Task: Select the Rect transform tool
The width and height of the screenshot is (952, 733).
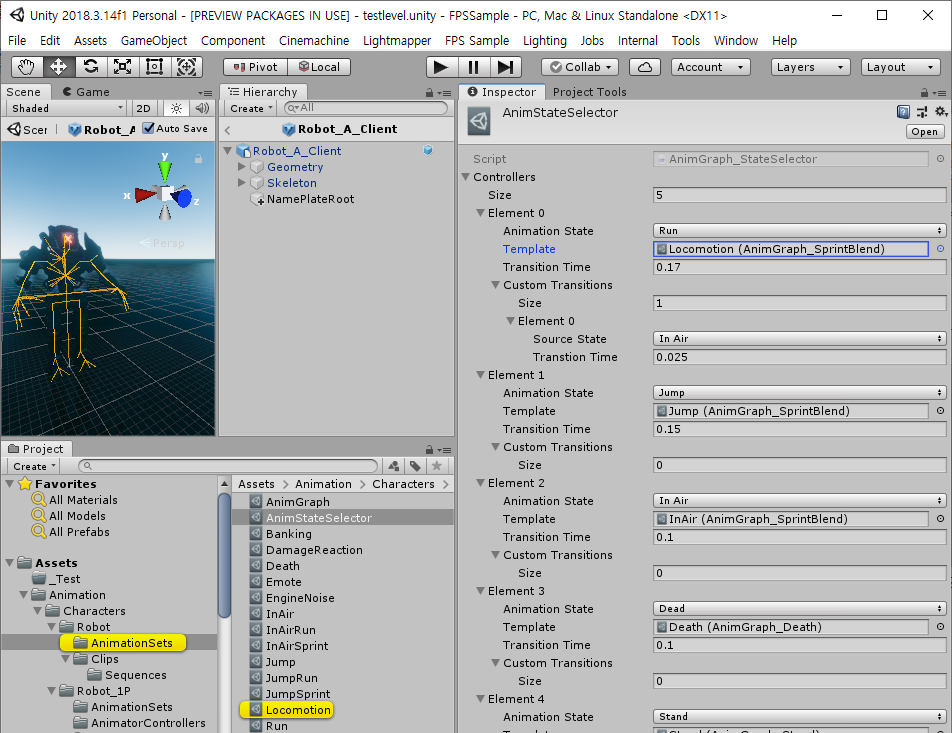Action: (x=154, y=67)
